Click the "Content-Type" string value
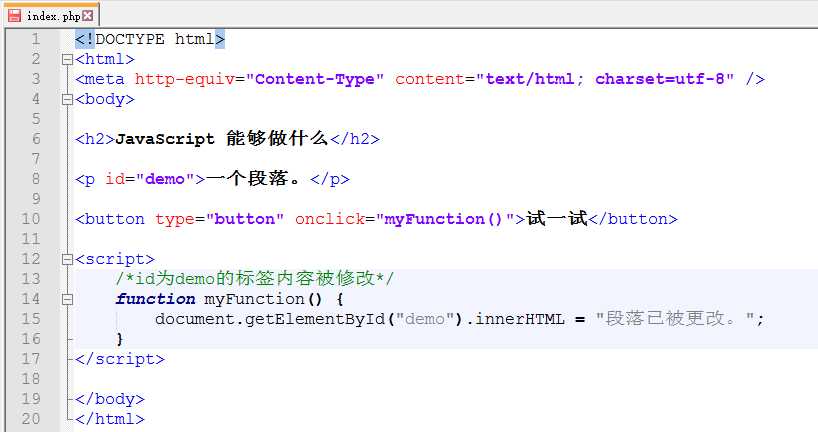 click(315, 79)
